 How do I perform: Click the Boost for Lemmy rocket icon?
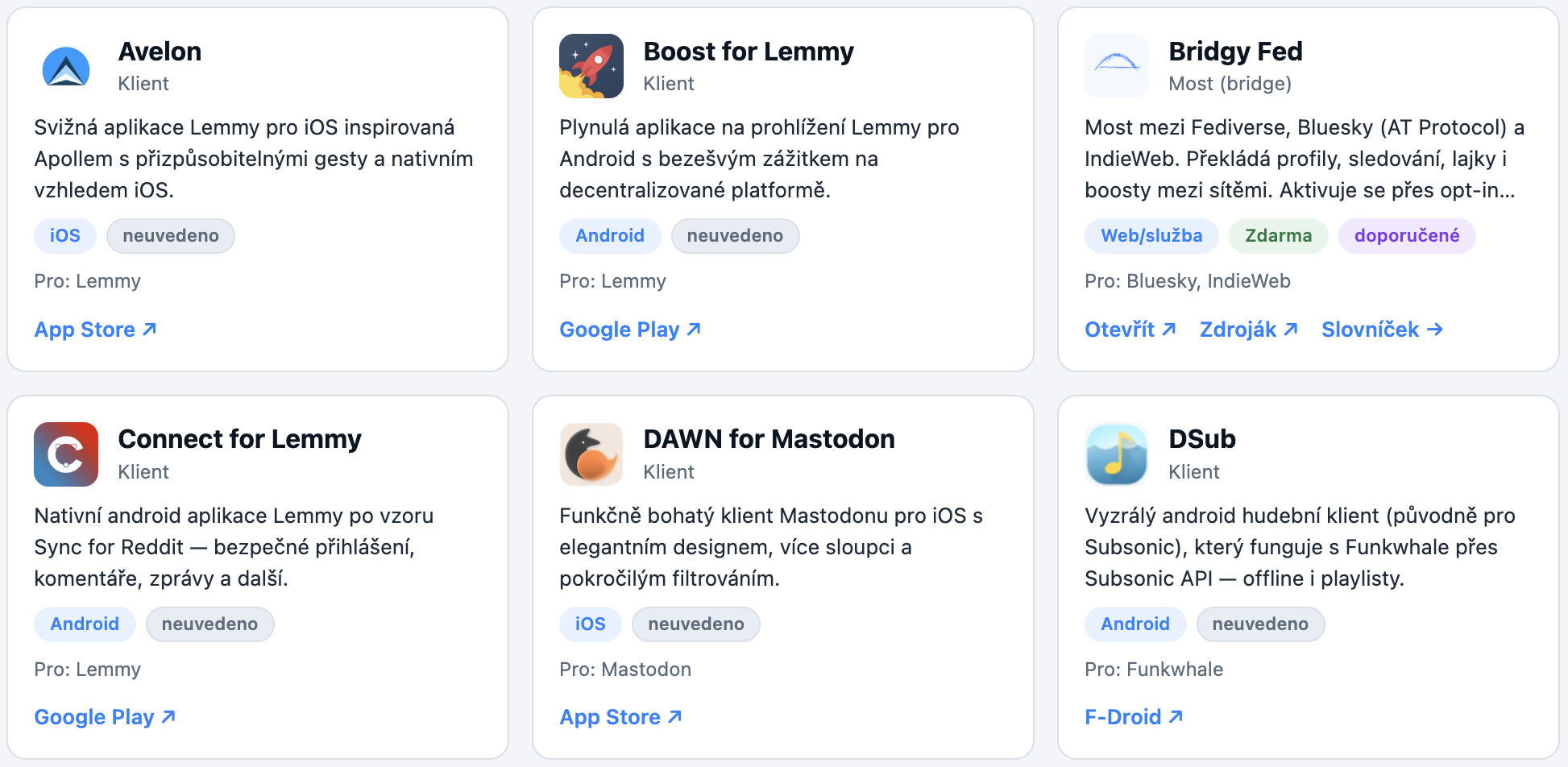[591, 66]
